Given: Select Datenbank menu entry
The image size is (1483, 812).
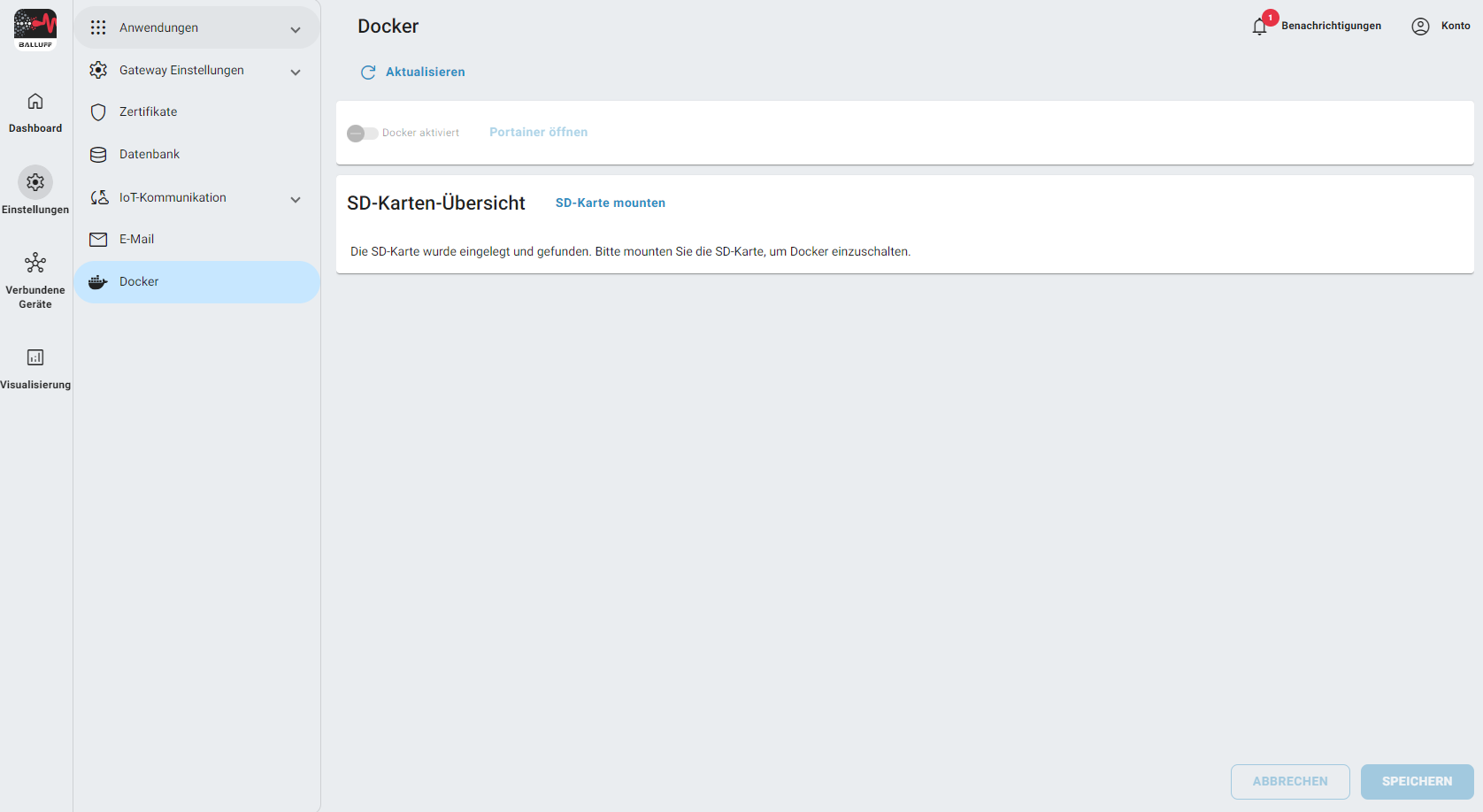Looking at the screenshot, I should (149, 155).
